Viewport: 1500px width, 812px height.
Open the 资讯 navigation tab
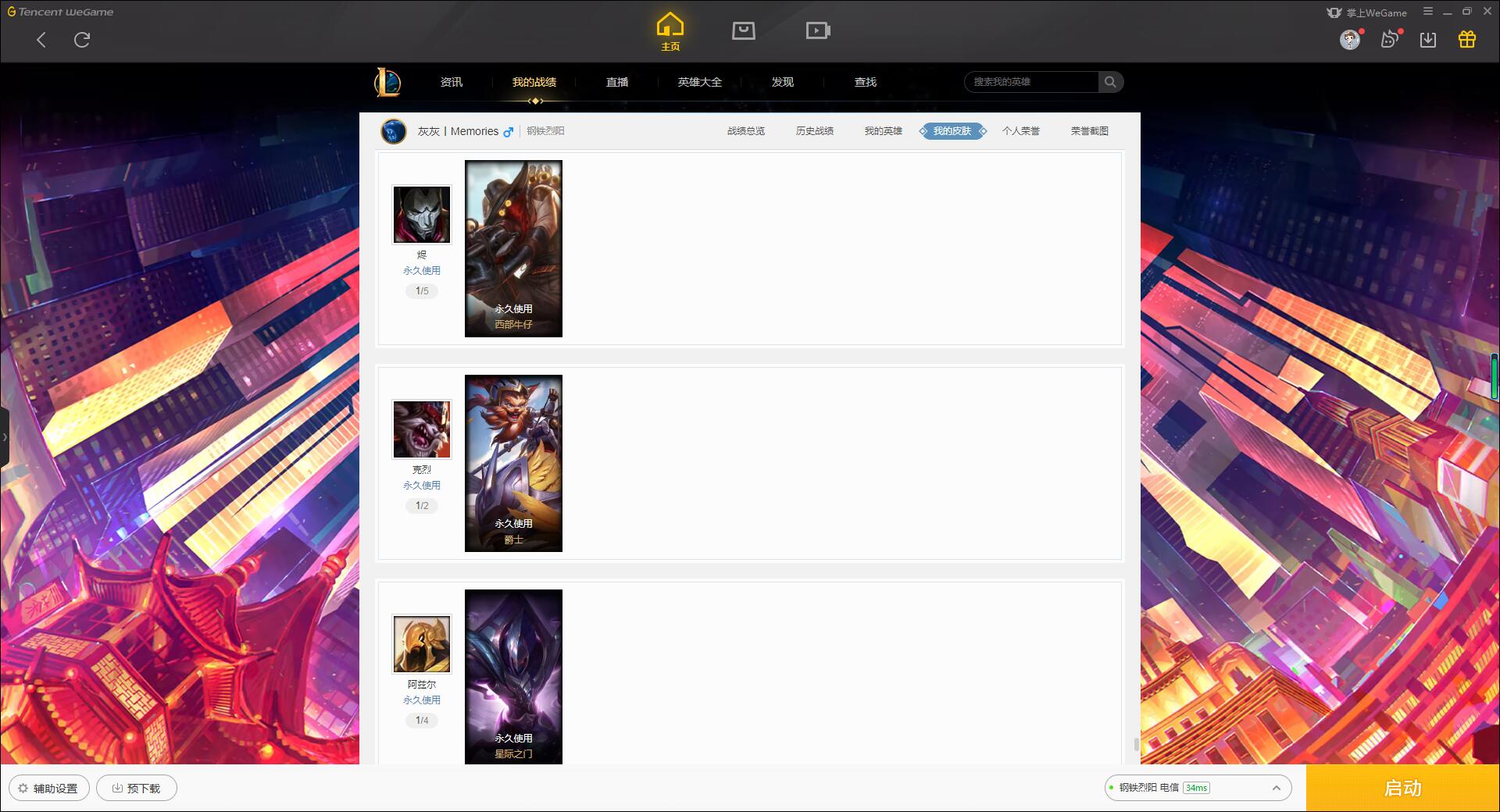(452, 82)
